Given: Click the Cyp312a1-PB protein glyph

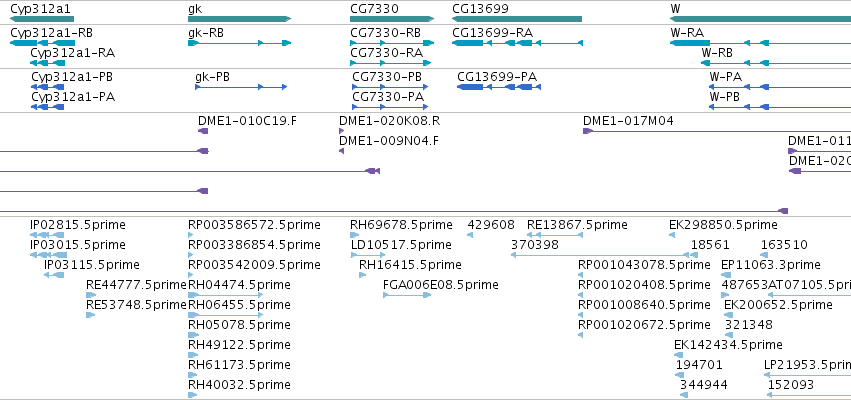Looking at the screenshot, I should click(48, 87).
